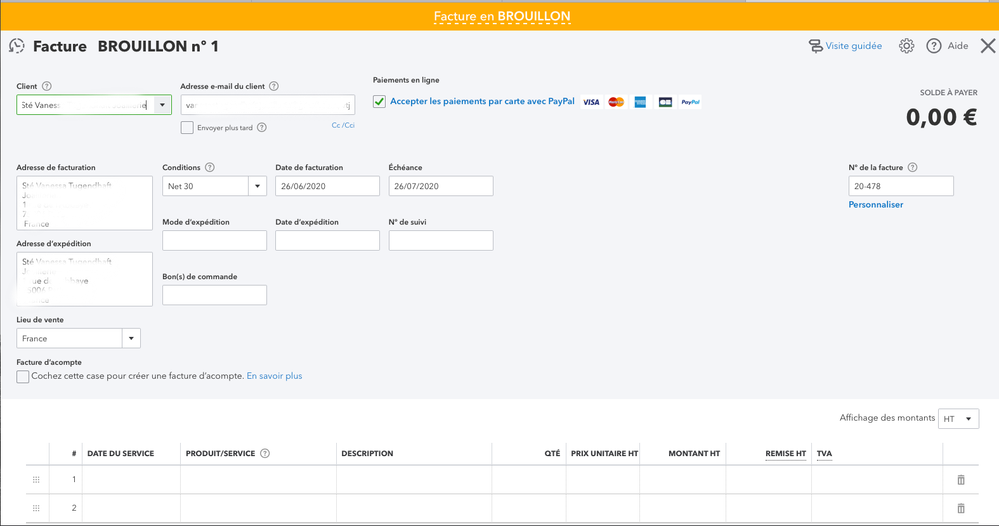Open the invoice history clock icon
Image resolution: width=999 pixels, height=526 pixels.
point(17,46)
